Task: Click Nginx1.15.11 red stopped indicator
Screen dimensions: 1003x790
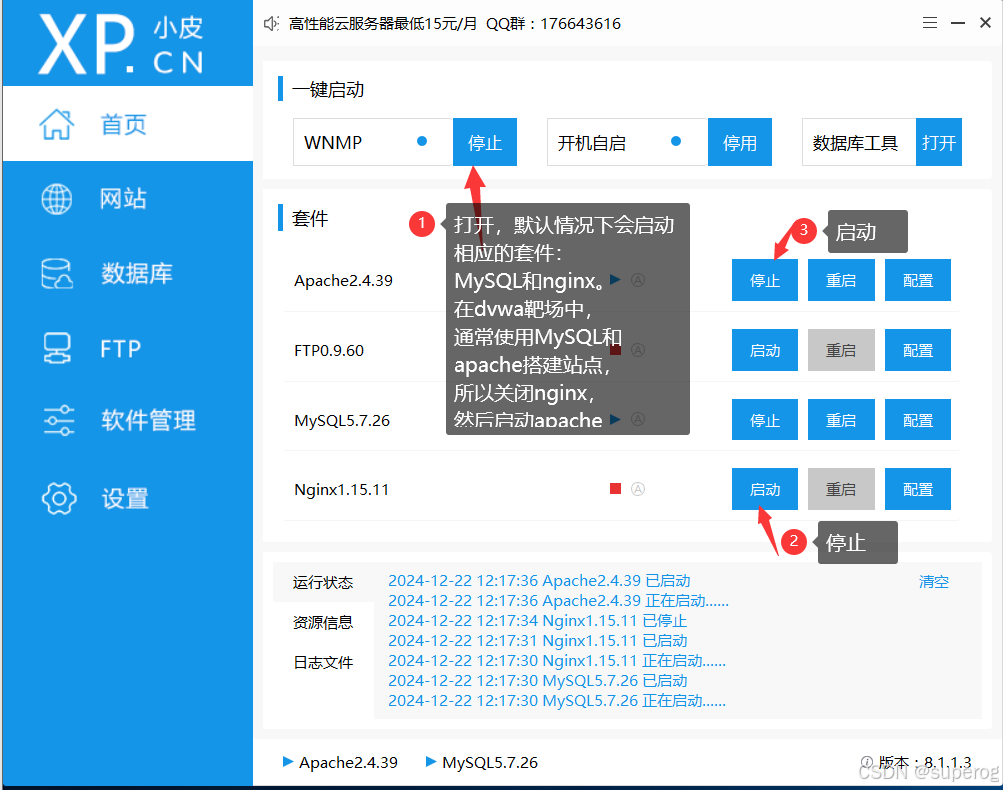Action: [615, 489]
